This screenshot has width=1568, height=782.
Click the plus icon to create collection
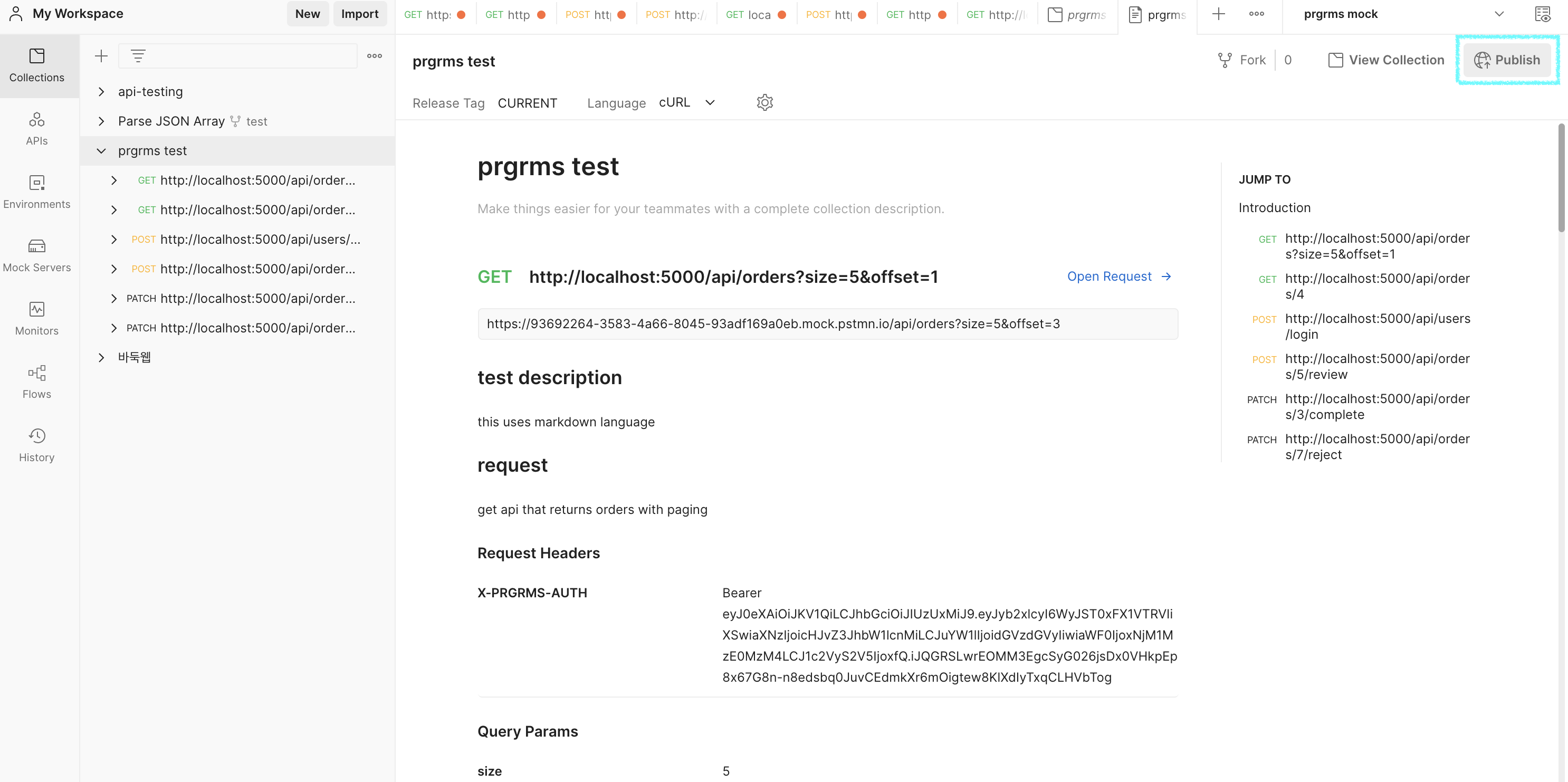click(101, 56)
